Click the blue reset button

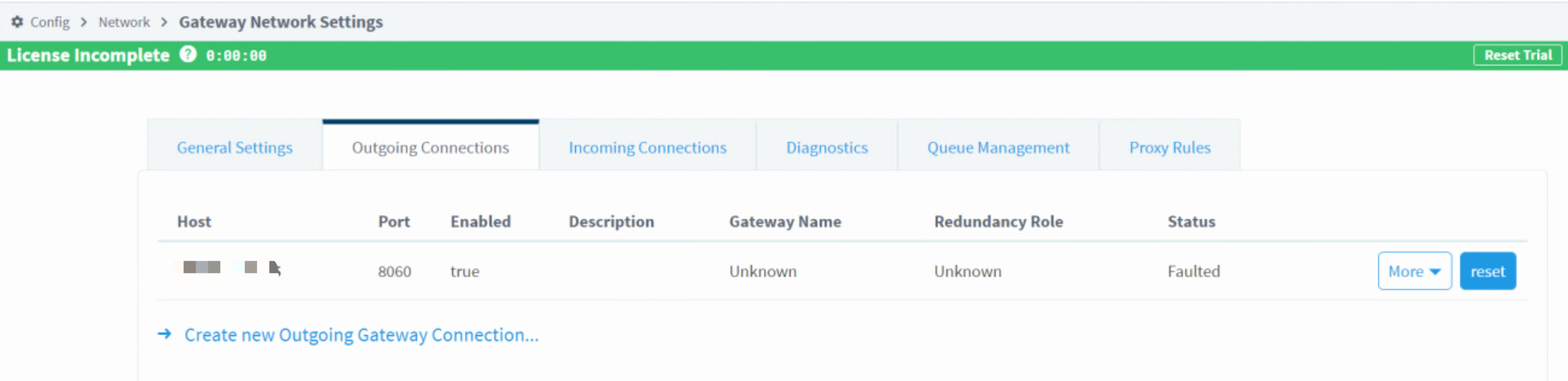pos(1488,271)
